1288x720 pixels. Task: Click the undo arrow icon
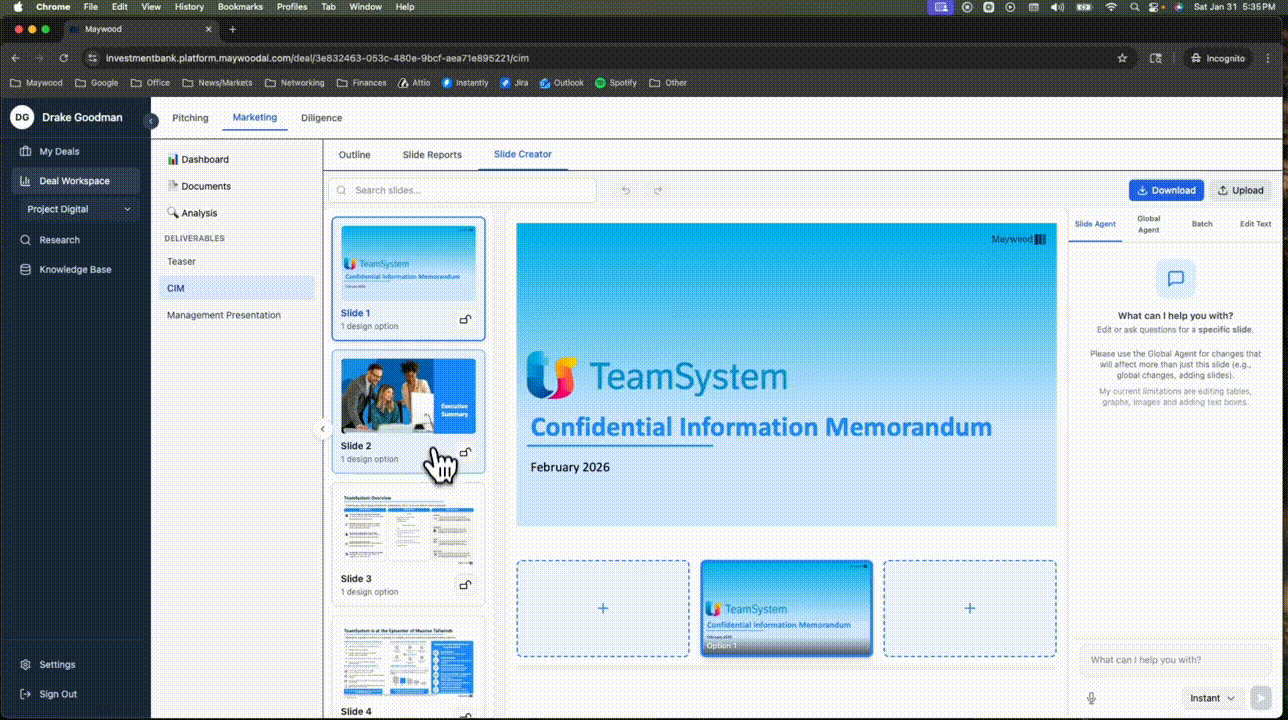coord(626,190)
